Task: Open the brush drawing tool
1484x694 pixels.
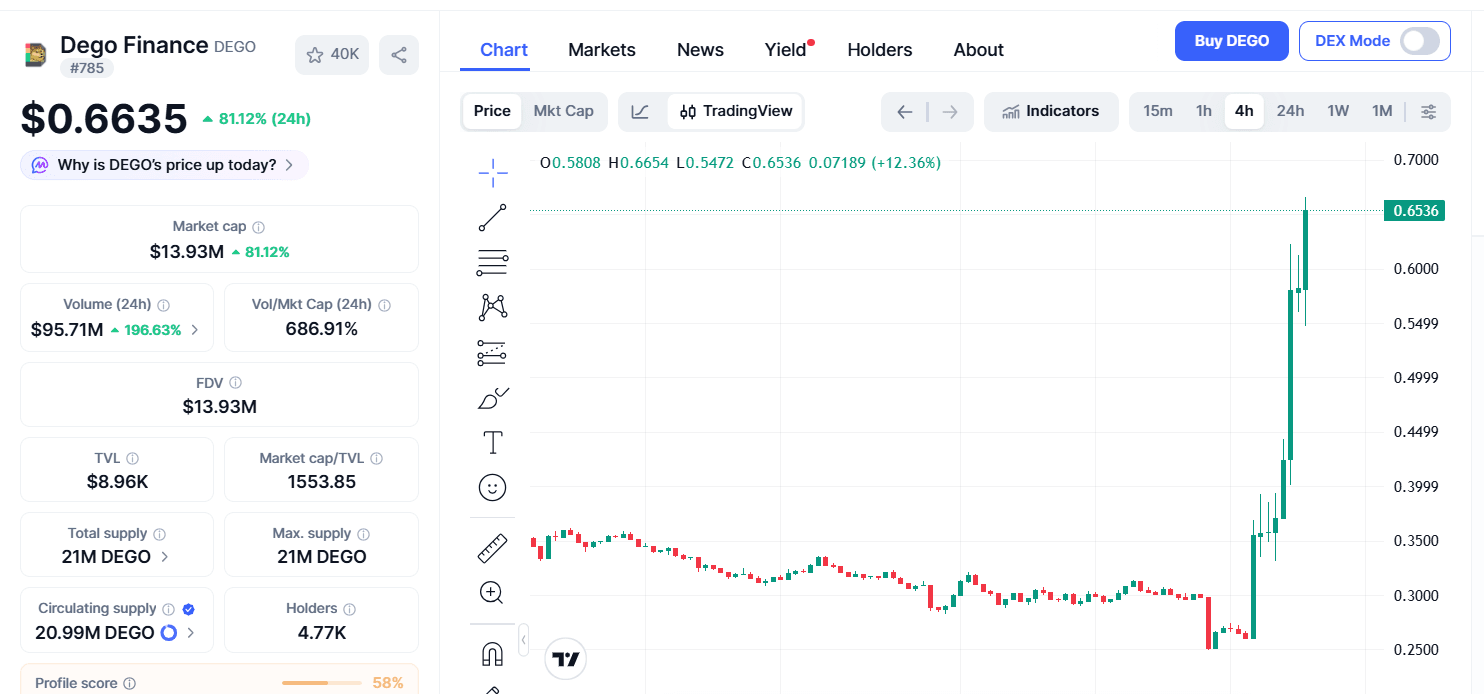Action: click(x=492, y=399)
